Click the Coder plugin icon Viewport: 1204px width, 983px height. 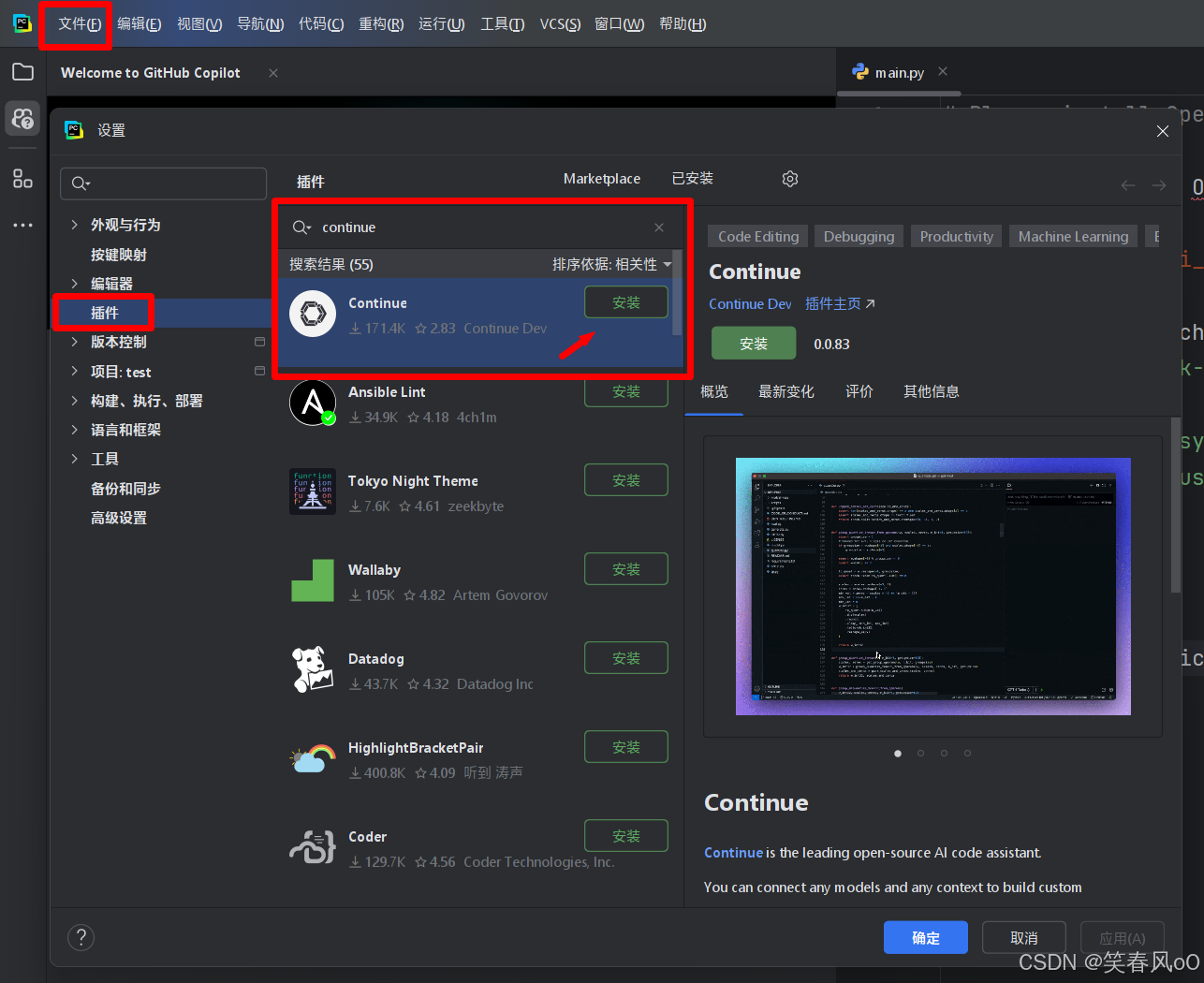pyautogui.click(x=313, y=847)
